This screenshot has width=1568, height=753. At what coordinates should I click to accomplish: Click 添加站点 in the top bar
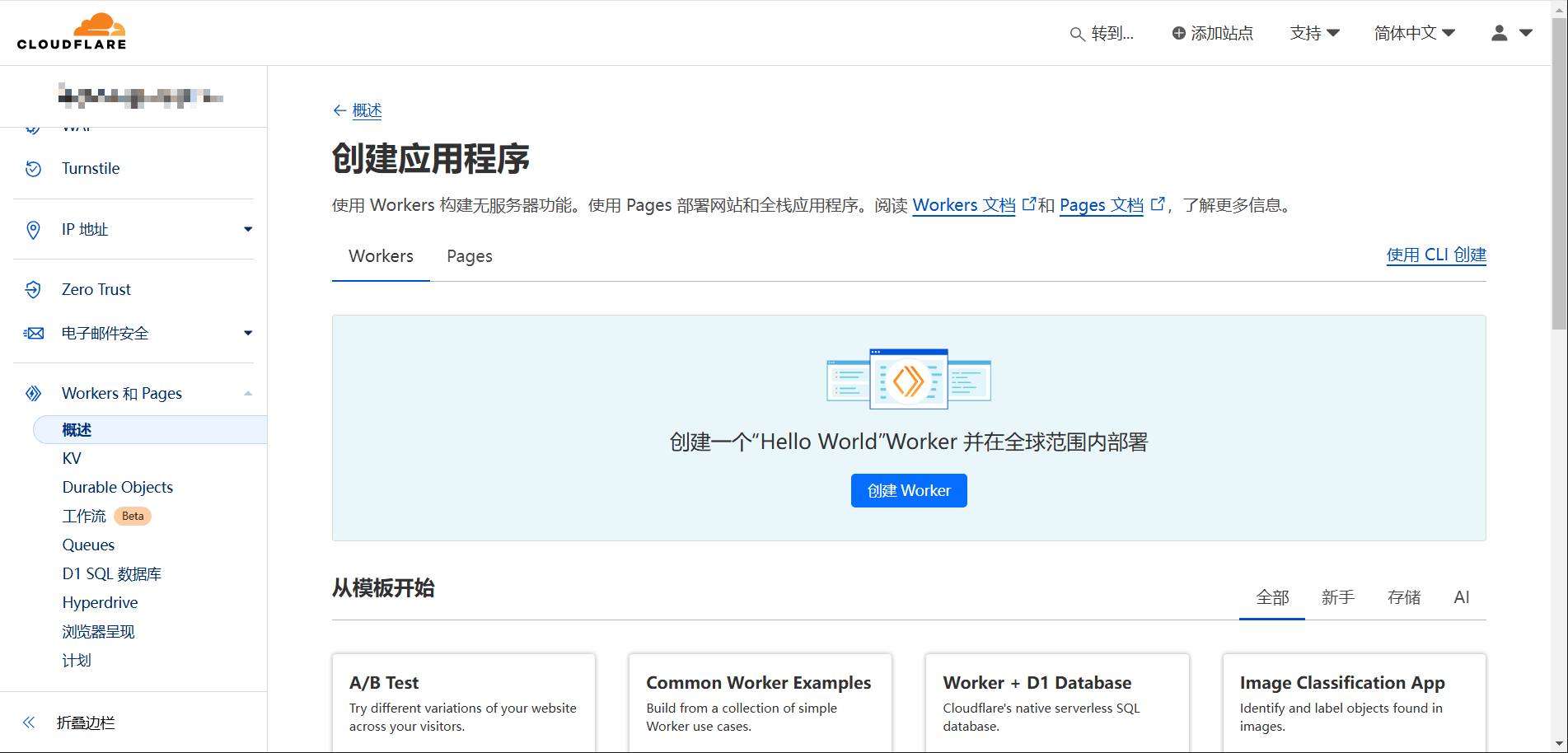[x=1212, y=33]
